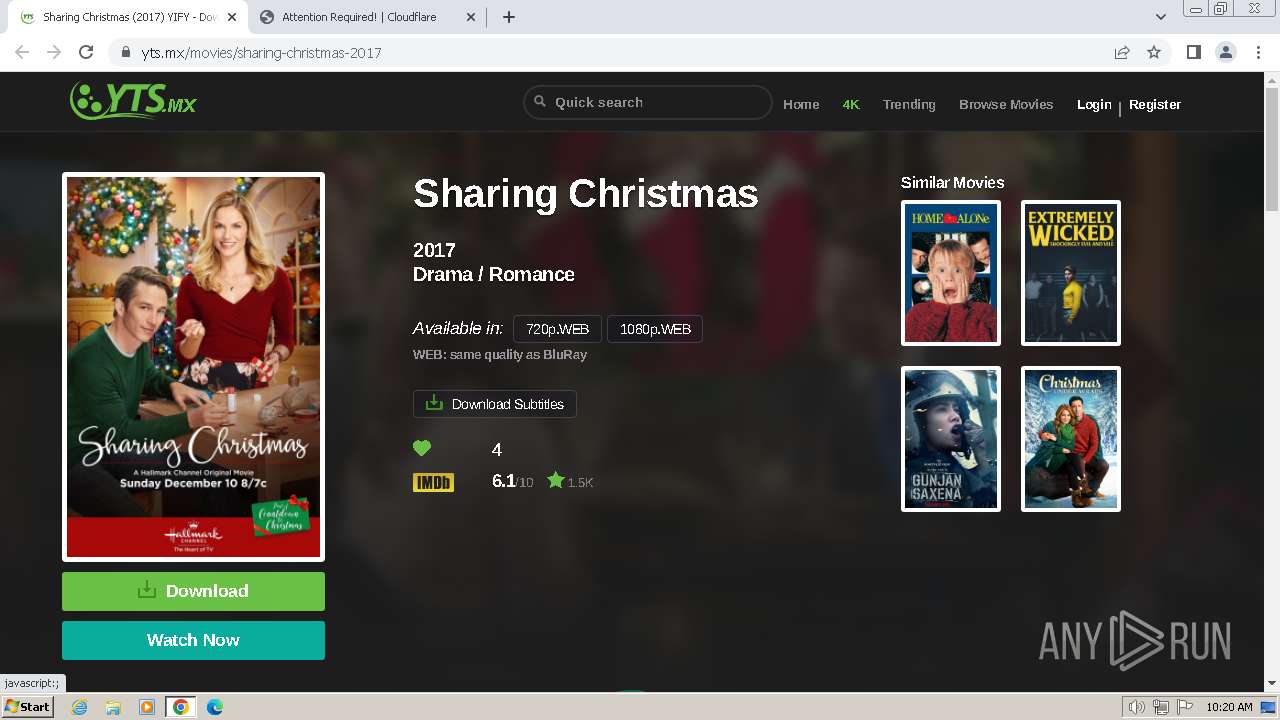Open Home Alone similar movie
Screen dimensions: 1280x720
951,273
